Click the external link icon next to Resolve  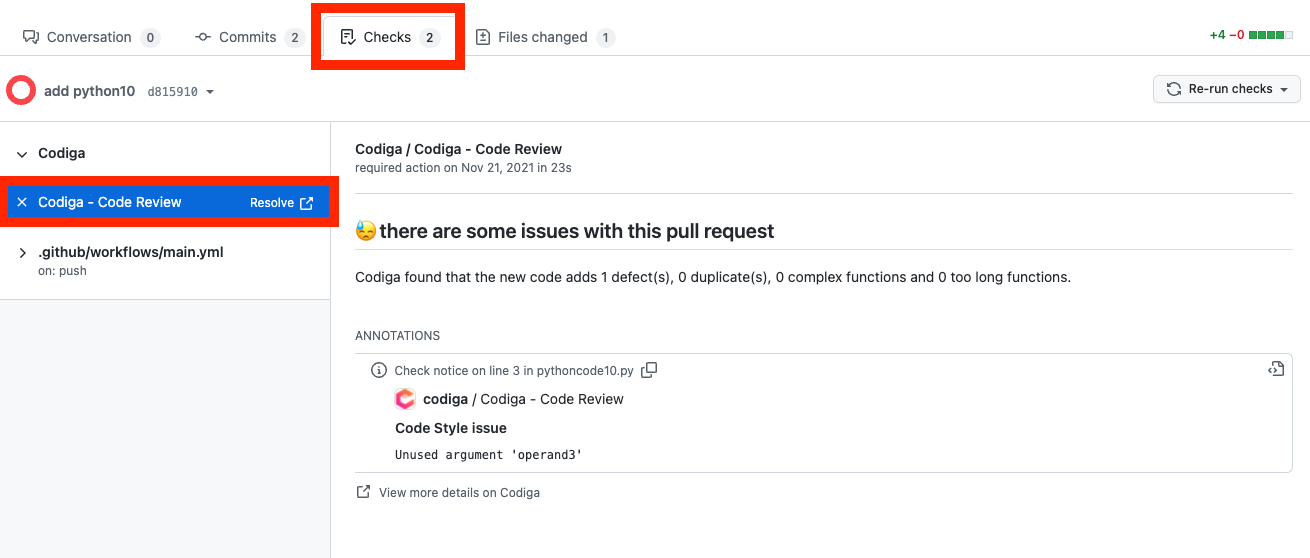[x=307, y=203]
